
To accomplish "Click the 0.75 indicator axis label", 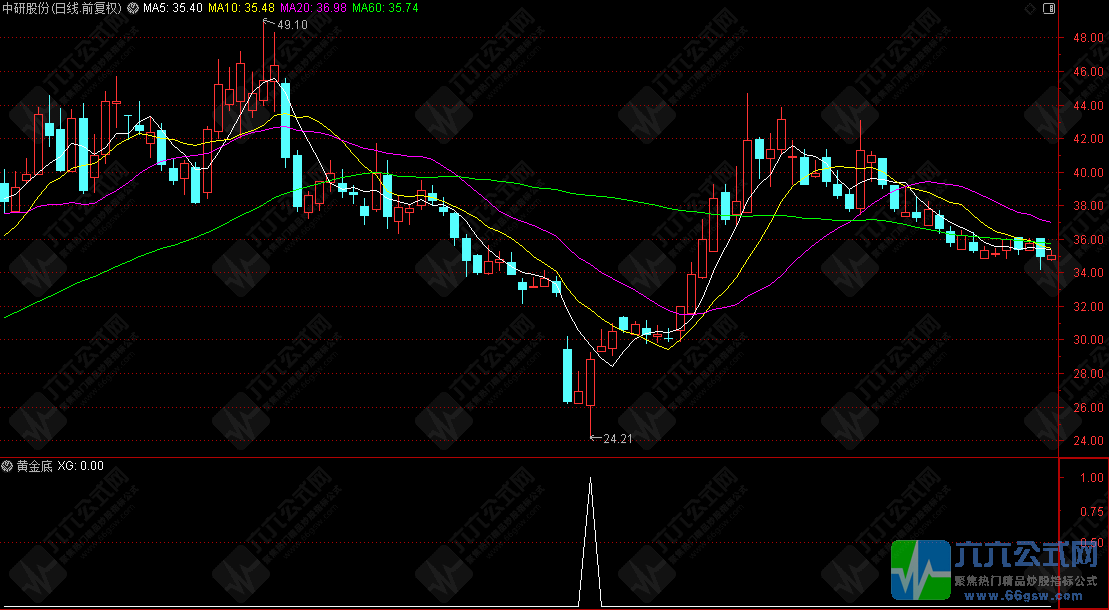I will tap(1092, 511).
